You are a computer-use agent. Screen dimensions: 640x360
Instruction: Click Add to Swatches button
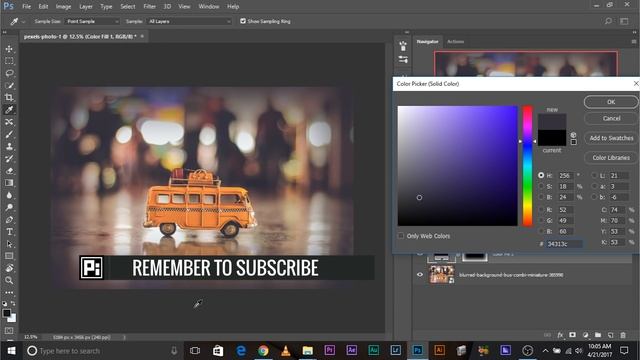tap(611, 138)
